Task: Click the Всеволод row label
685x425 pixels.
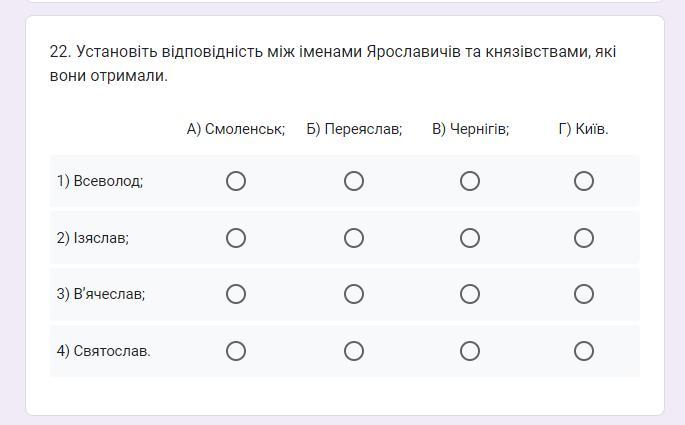Action: 100,181
